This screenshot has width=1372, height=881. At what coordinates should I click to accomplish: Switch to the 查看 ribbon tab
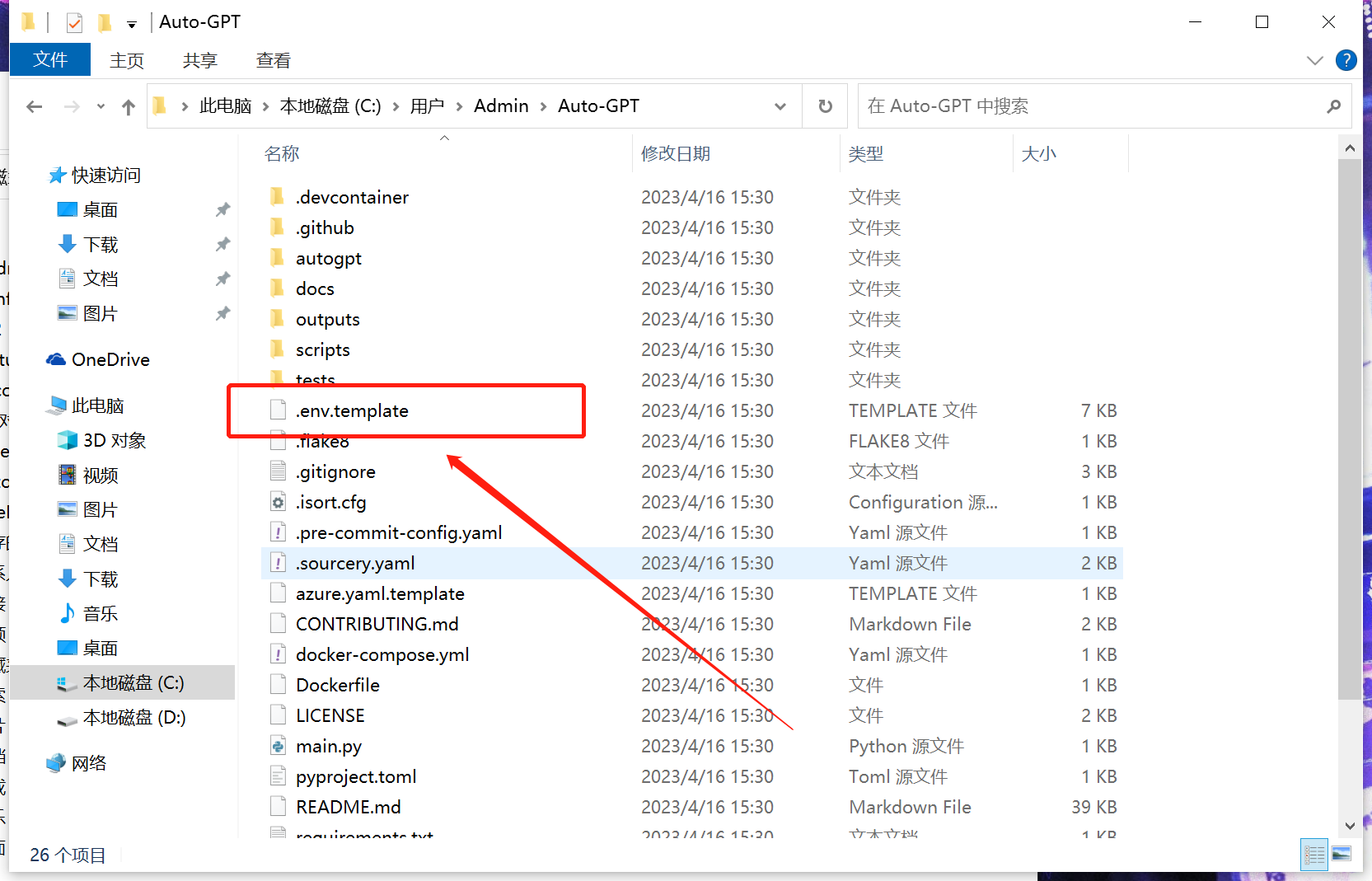click(274, 60)
